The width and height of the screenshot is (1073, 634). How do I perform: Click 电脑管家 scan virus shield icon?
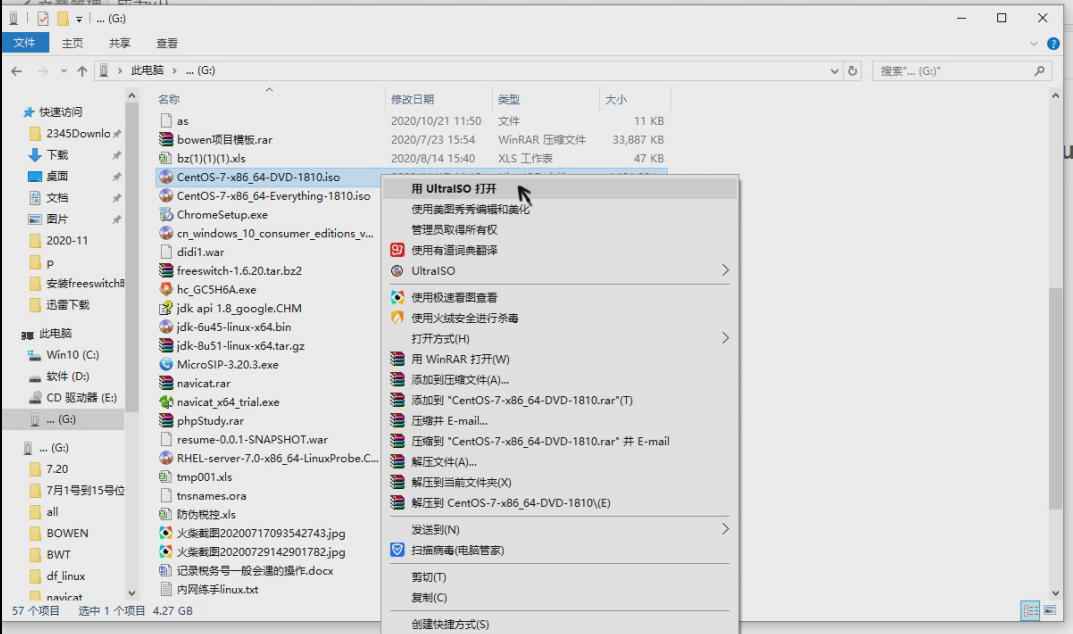[x=397, y=550]
